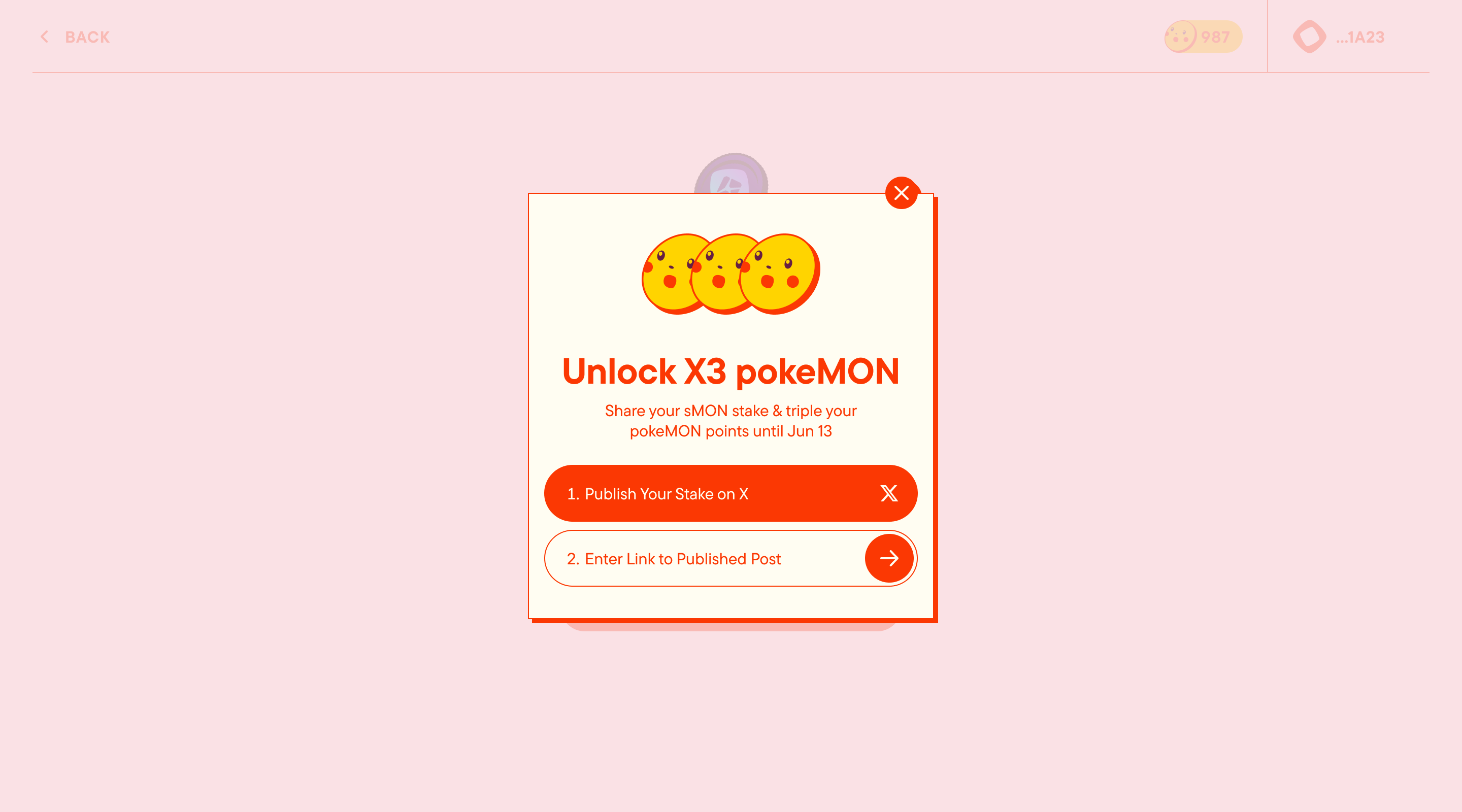This screenshot has width=1462, height=812.
Task: Go back via the BACK label
Action: (x=87, y=38)
